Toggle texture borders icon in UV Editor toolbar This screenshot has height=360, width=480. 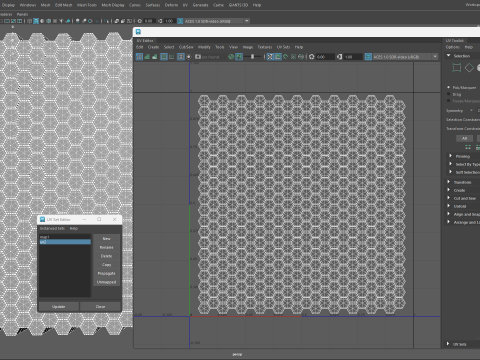pyautogui.click(x=164, y=57)
